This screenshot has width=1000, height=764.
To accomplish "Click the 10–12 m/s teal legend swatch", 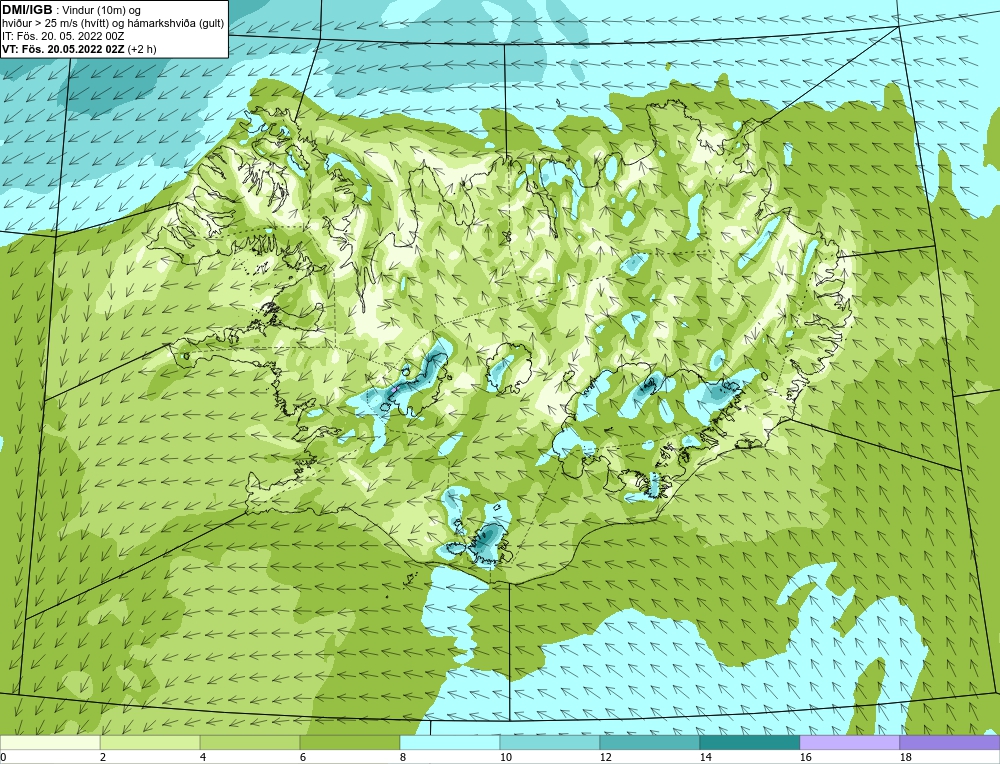I will pyautogui.click(x=550, y=743).
